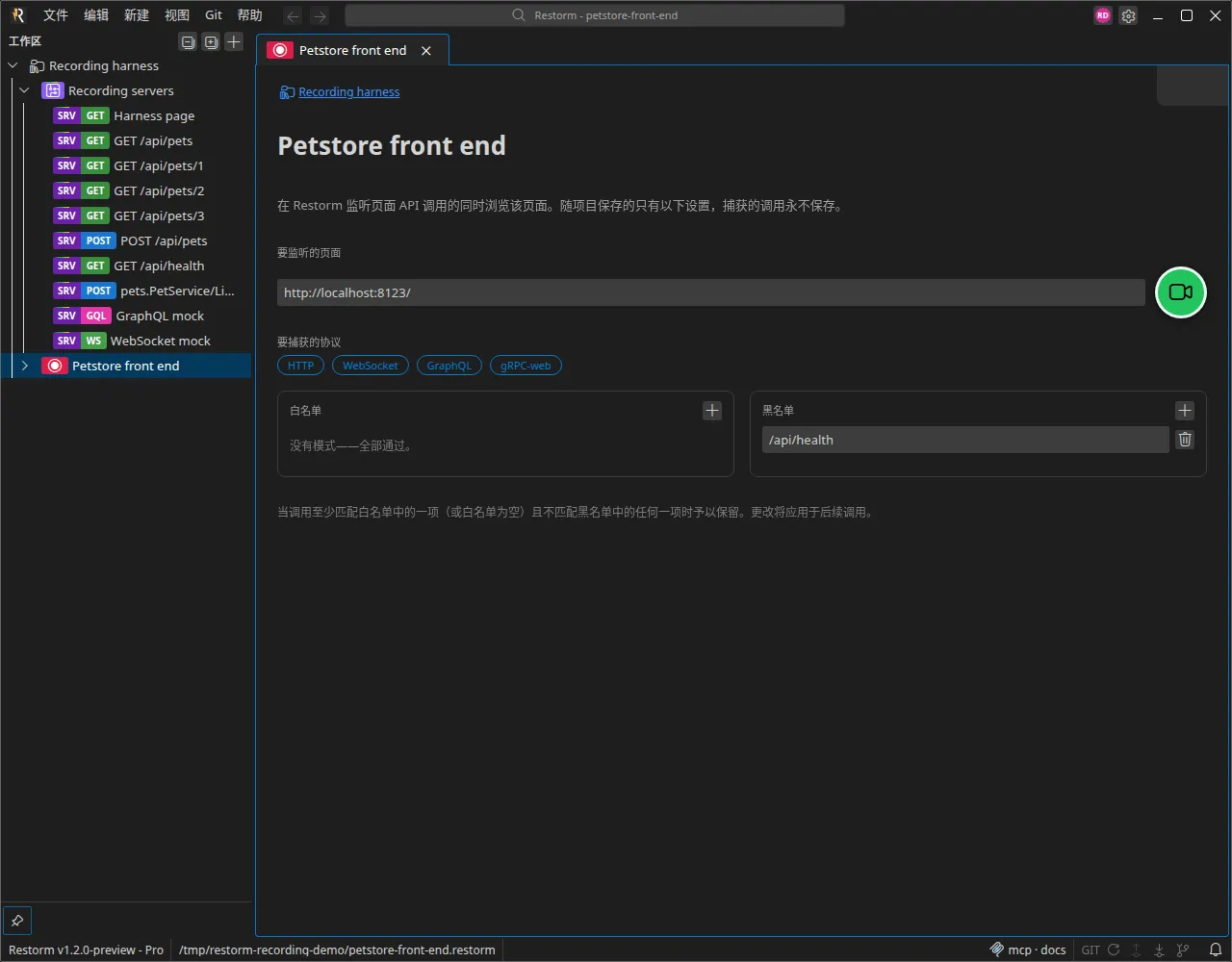Open notifications bell in status bar
The height and width of the screenshot is (962, 1232).
coord(1216,949)
